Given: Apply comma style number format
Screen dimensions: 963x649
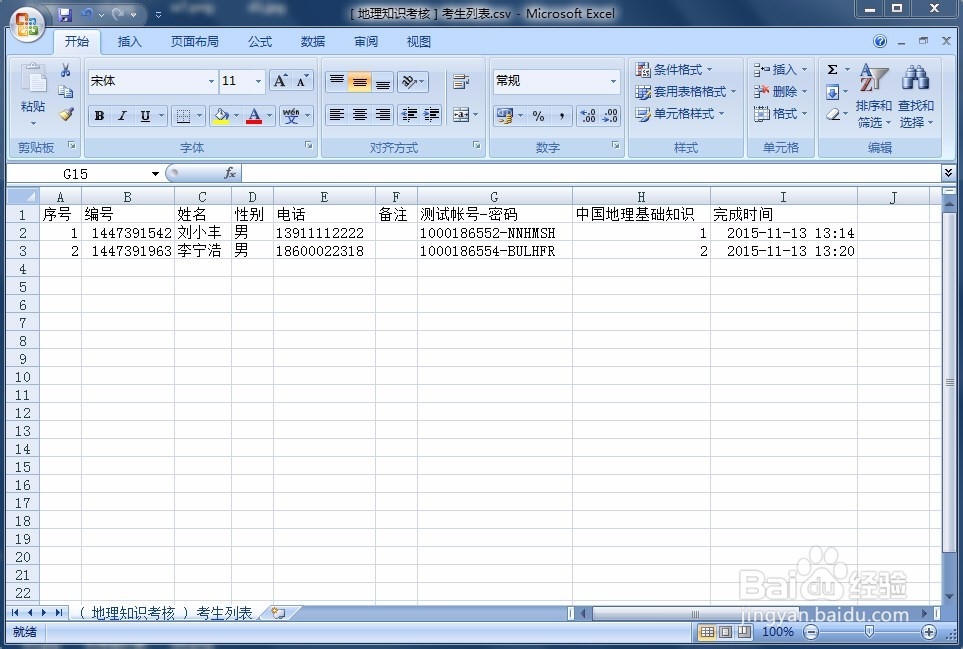Looking at the screenshot, I should 561,115.
